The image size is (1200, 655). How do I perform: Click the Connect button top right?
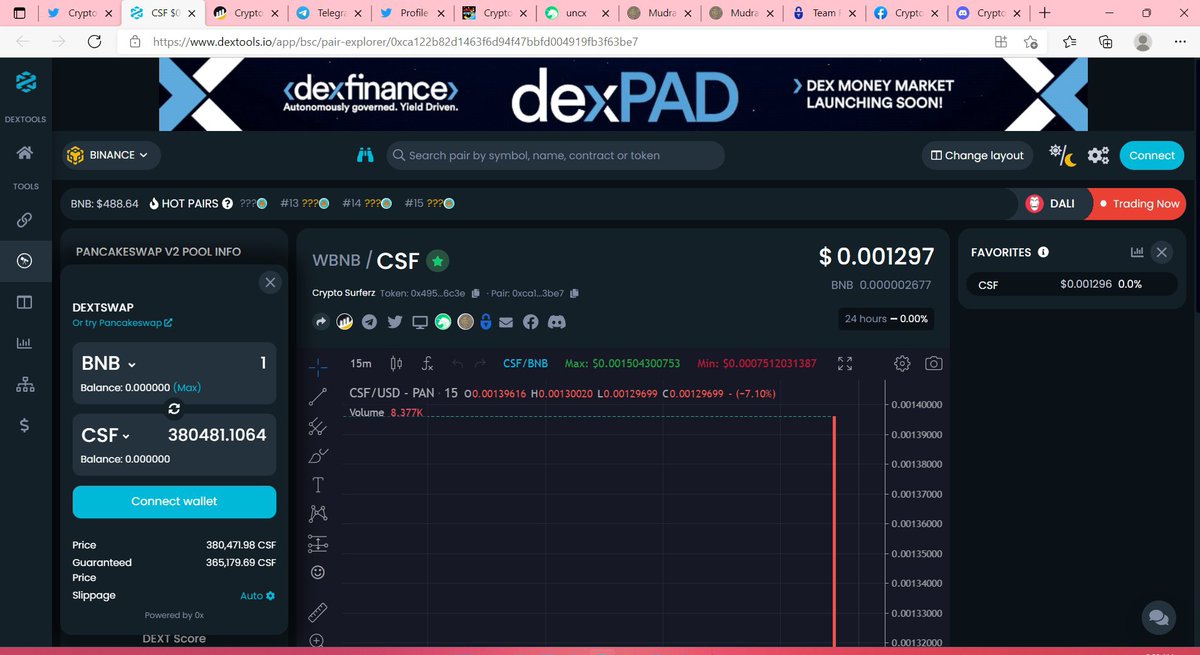pos(1152,155)
